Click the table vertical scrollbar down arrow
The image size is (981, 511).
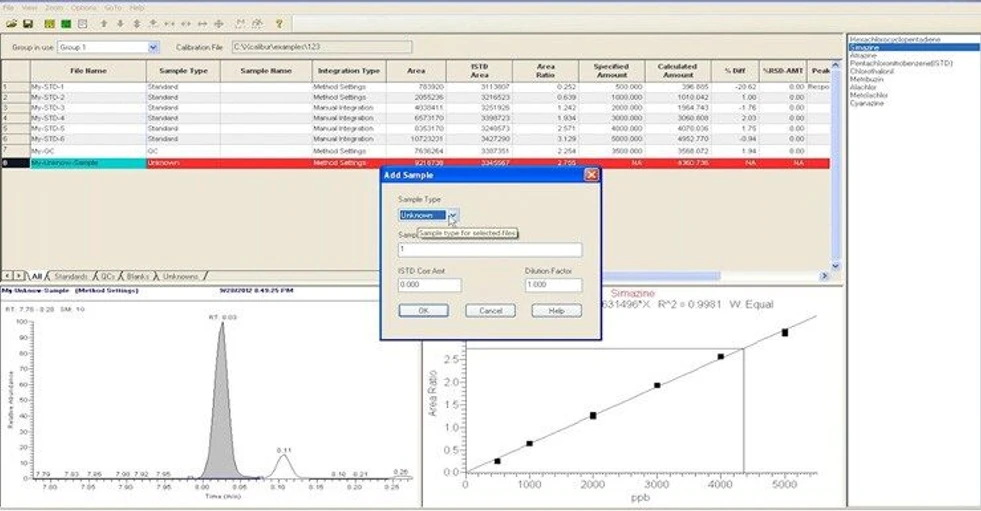(835, 266)
